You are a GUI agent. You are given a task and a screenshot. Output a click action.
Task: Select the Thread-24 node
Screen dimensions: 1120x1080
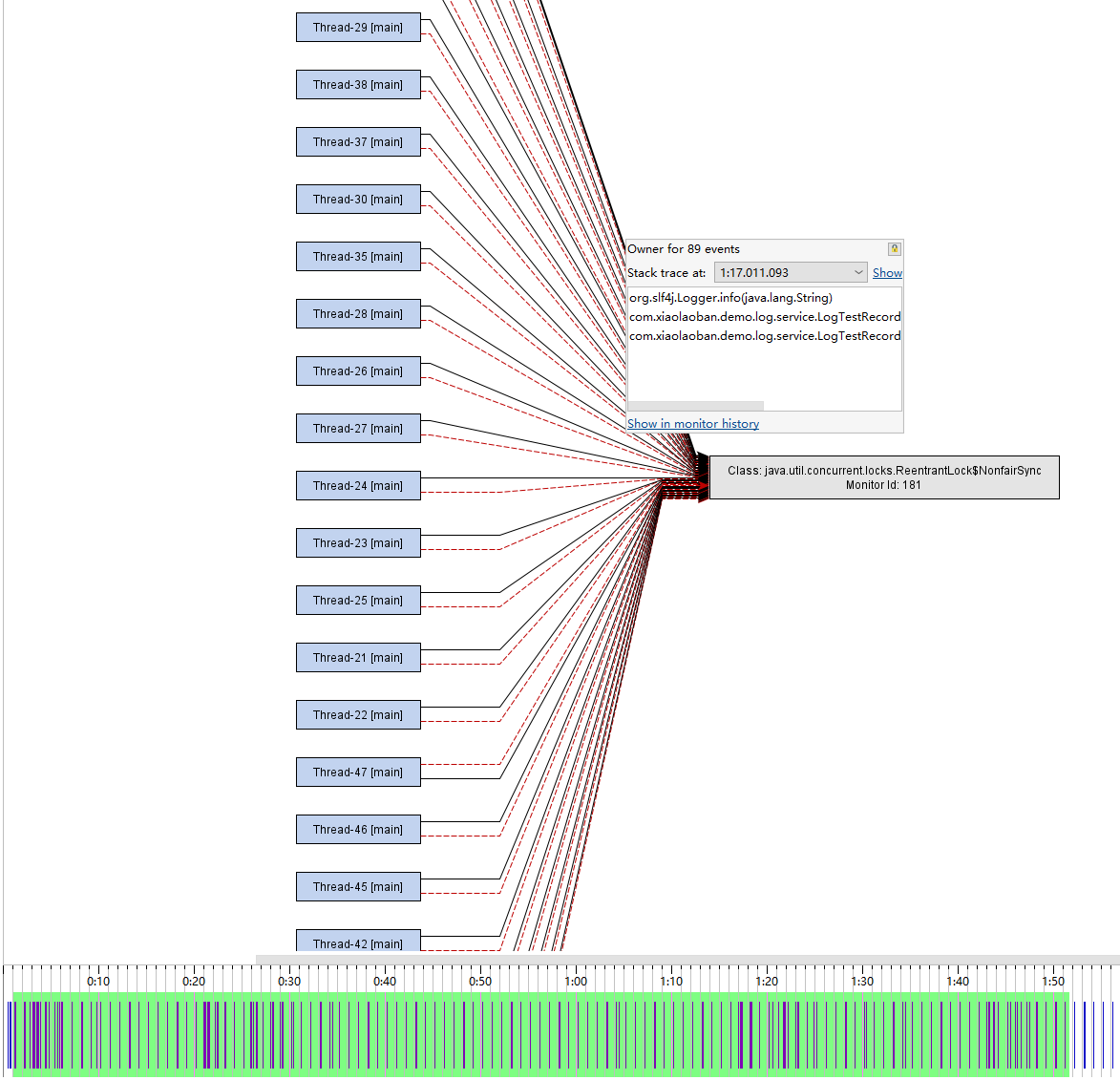pos(358,485)
